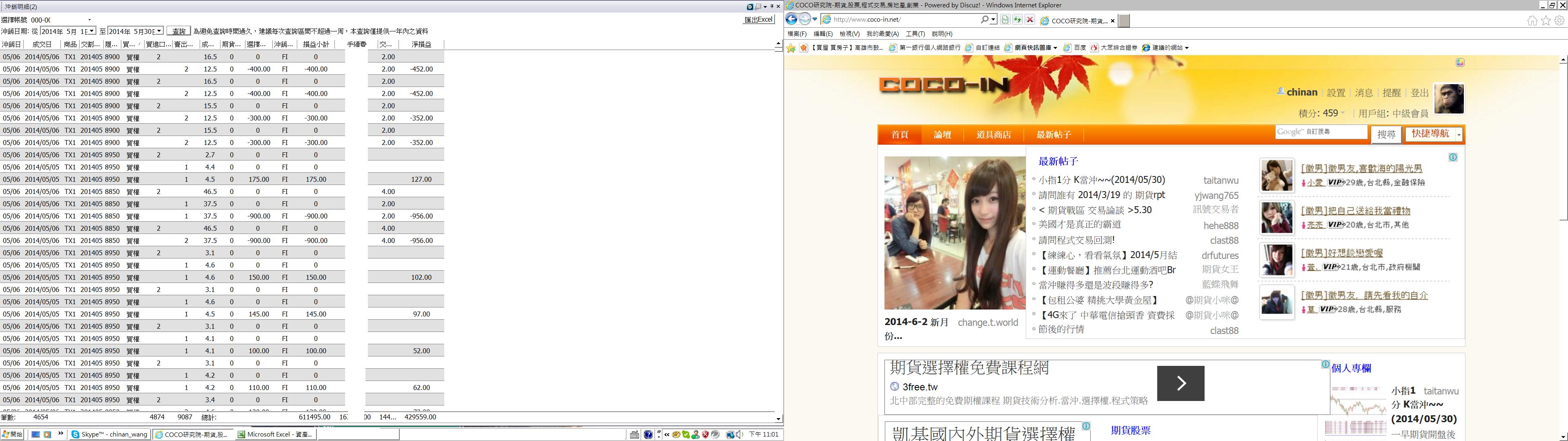Open IE tools gear icon
The height and width of the screenshot is (441, 1568).
point(1559,21)
